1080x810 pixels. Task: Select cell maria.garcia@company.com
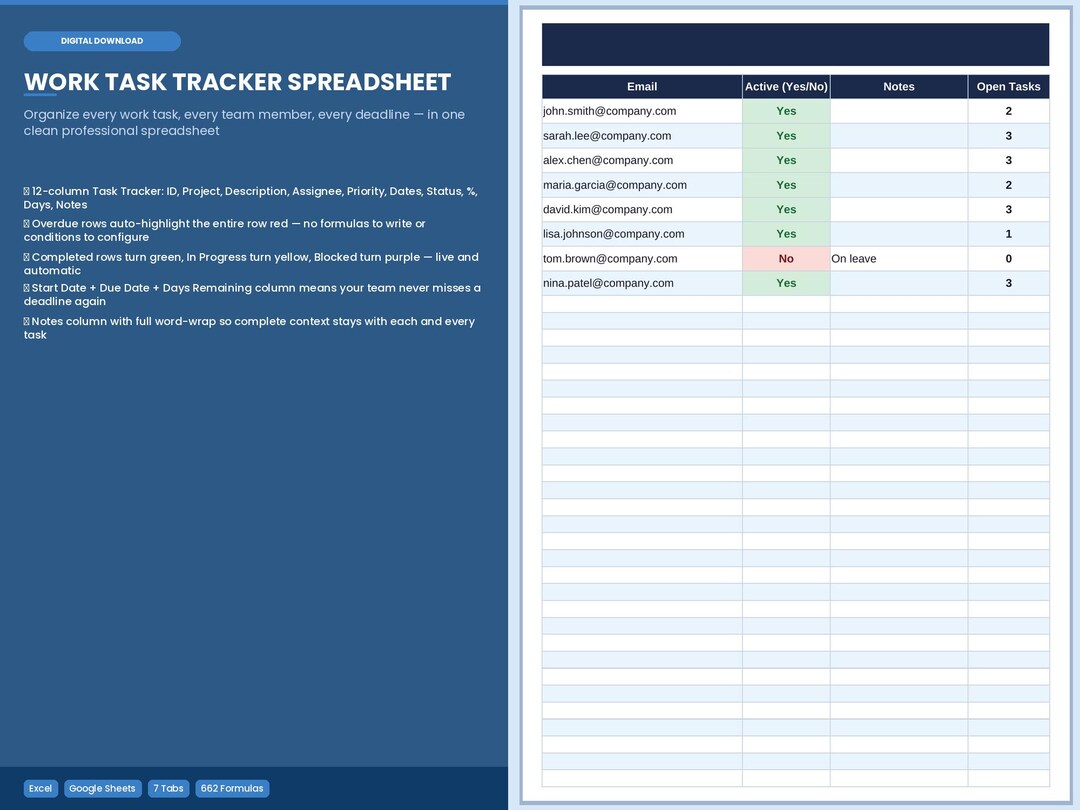(x=642, y=185)
